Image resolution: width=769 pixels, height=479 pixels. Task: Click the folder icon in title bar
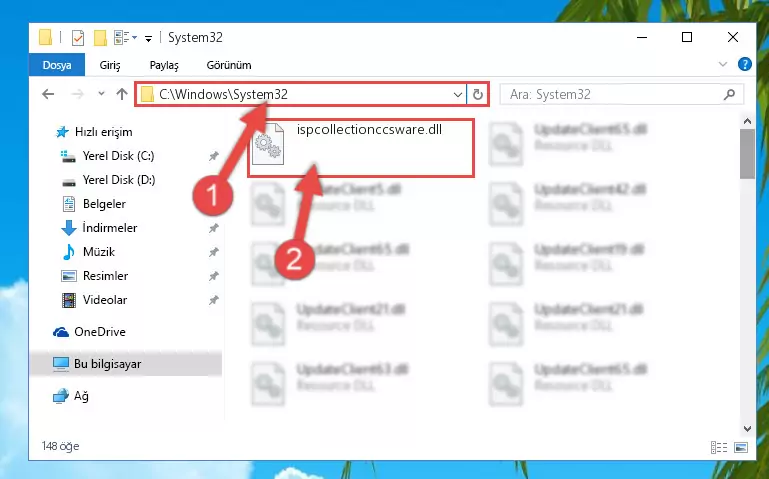tap(45, 37)
